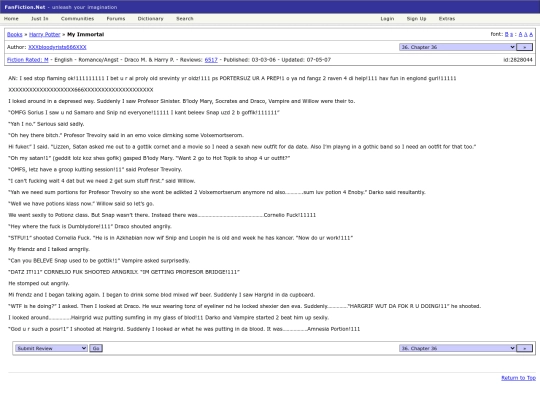The height and width of the screenshot is (405, 540).
Task: Click the line "My friendz and I talked arngrily."
Action: (x=49, y=249)
